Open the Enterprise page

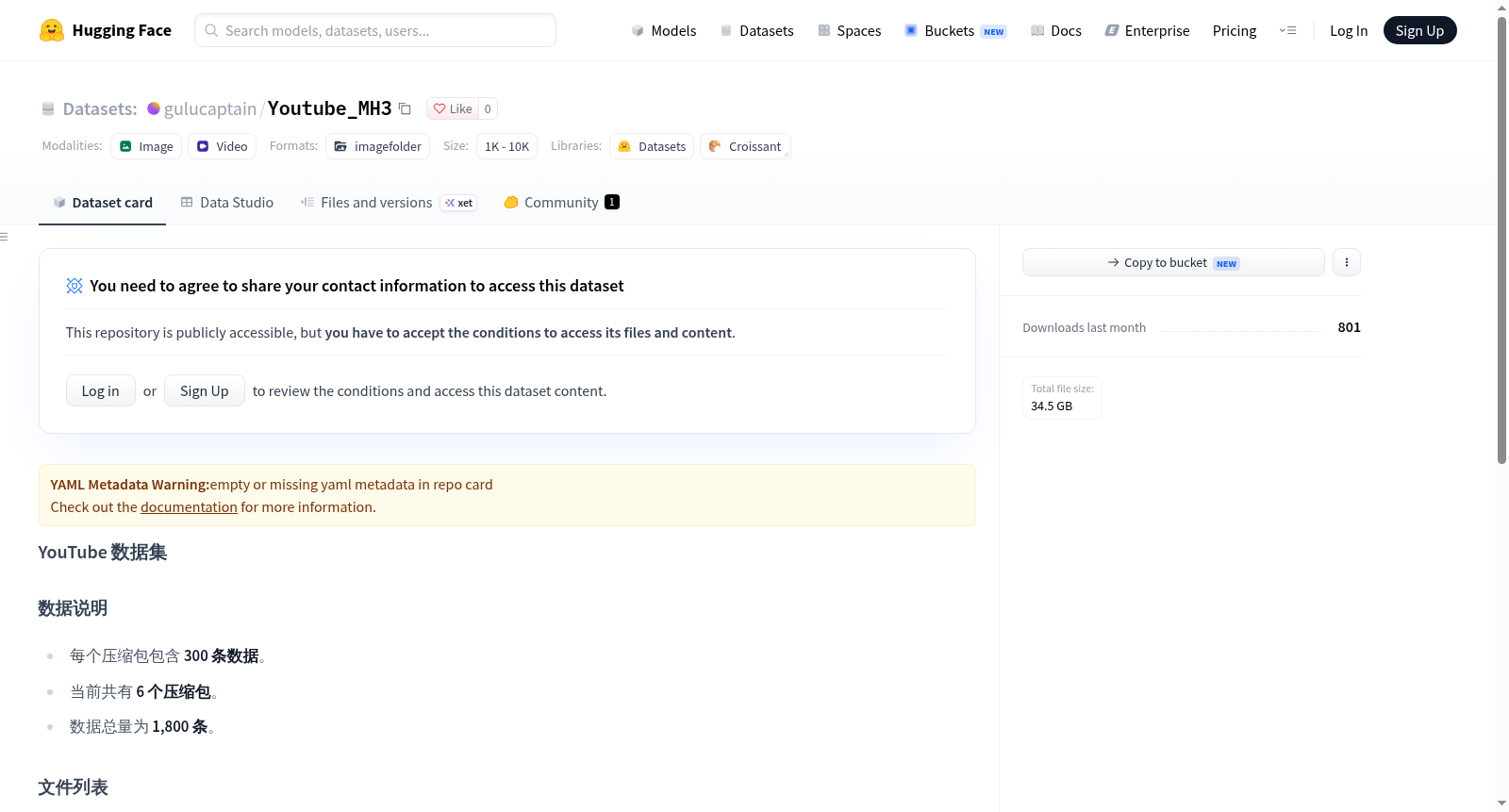click(1147, 30)
